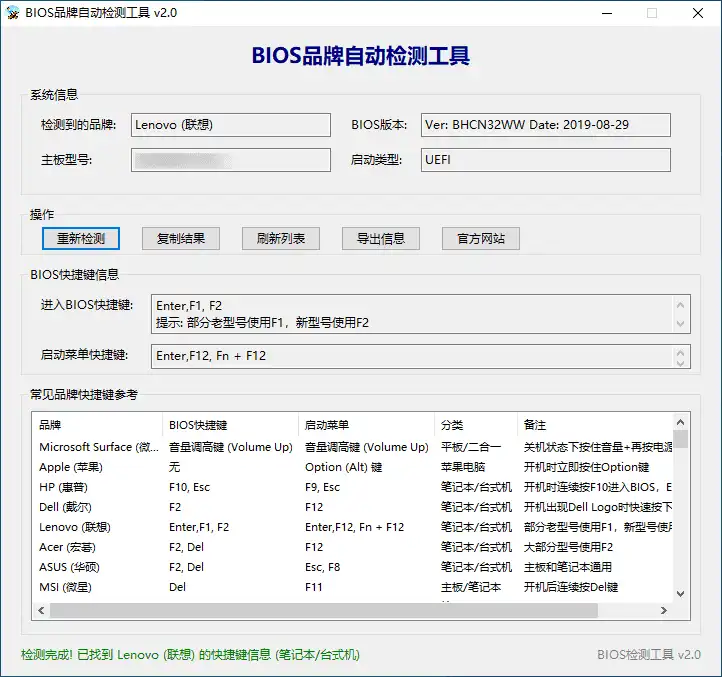Focus the 检测到的品牌 field showing Lenovo
722x677 pixels.
(x=231, y=125)
